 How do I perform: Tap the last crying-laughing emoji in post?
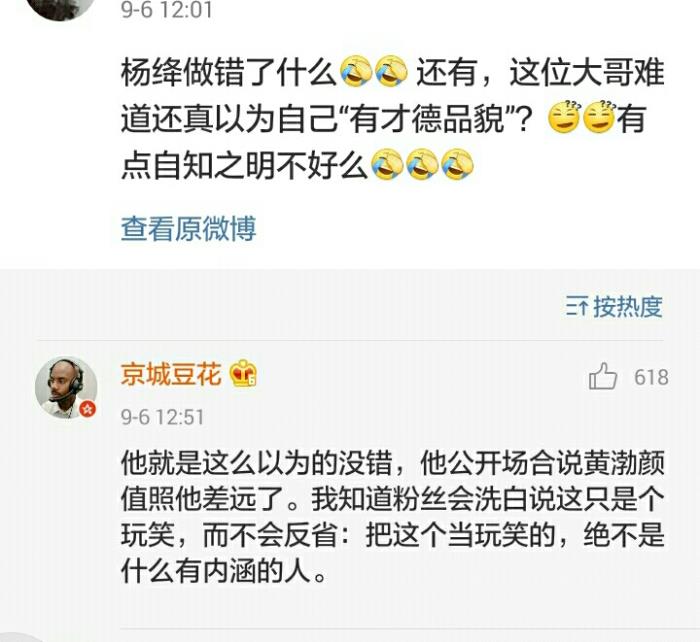coord(457,164)
